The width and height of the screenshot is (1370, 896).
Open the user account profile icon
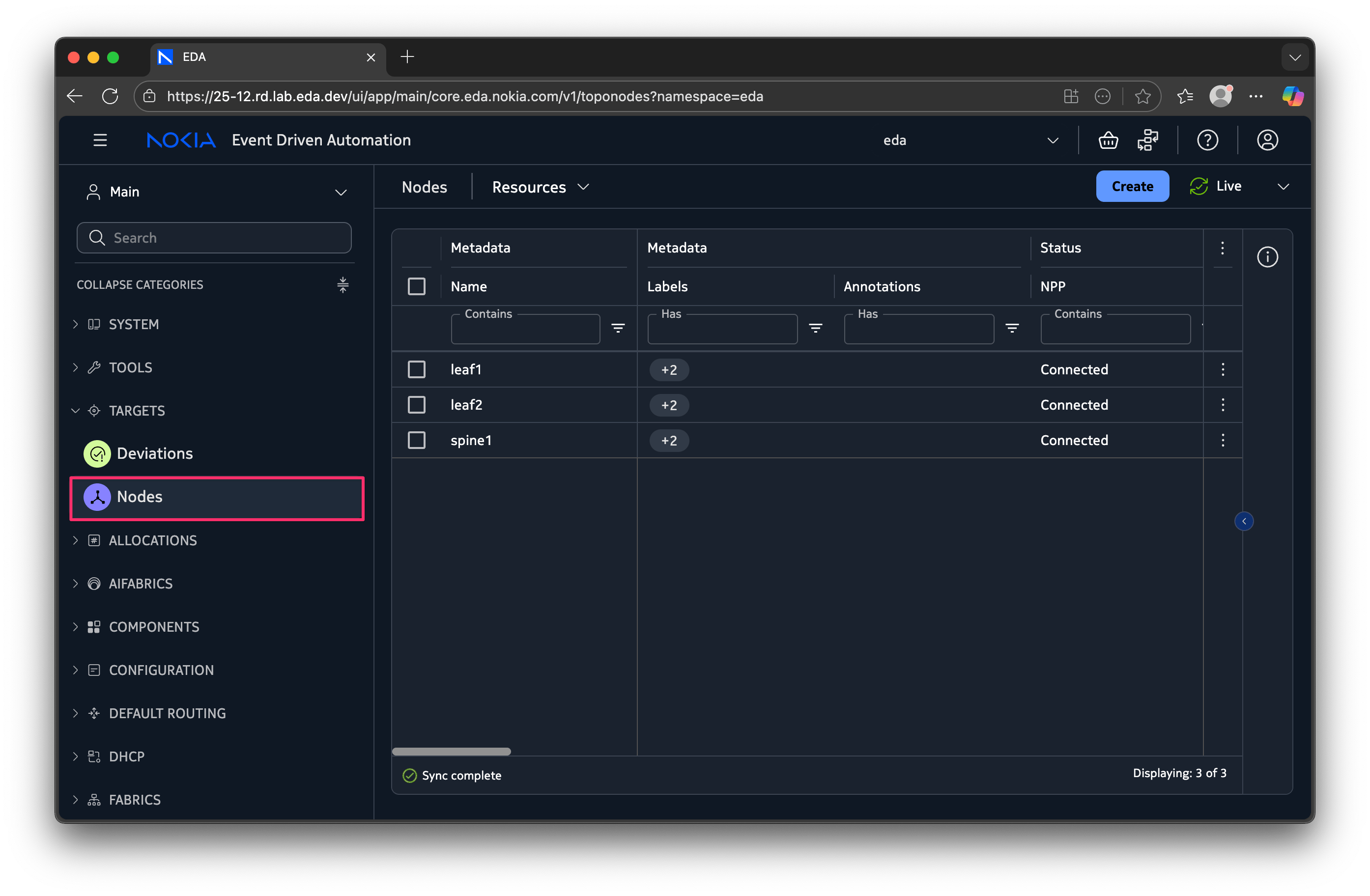[x=1267, y=140]
